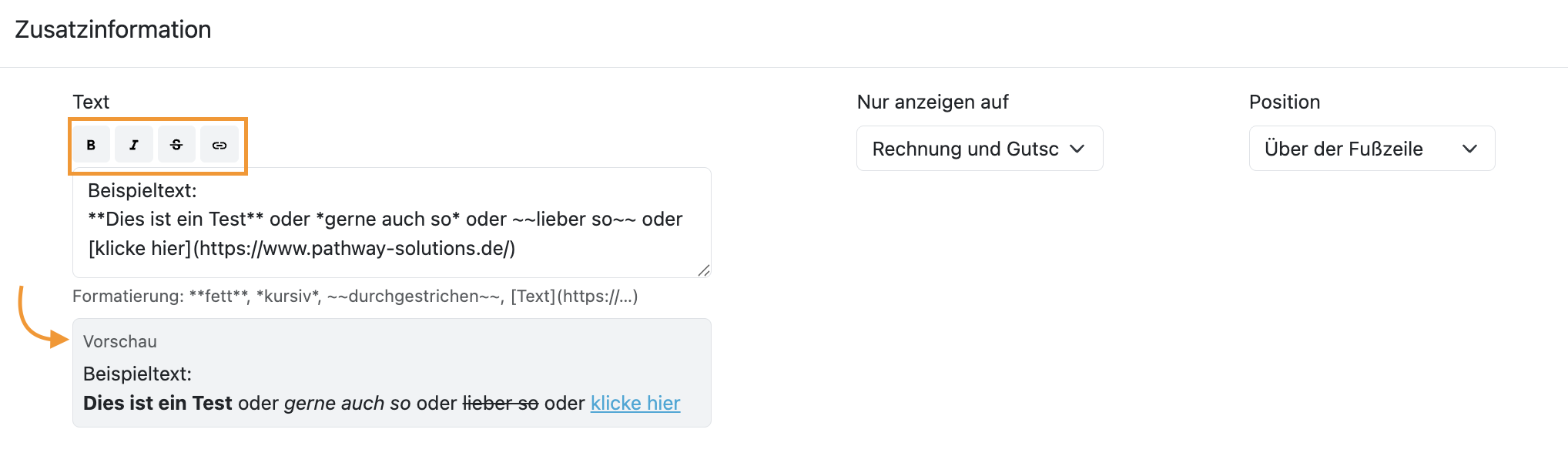The image size is (1568, 456).
Task: Follow the 'klicke hier' link in preview
Action: (635, 403)
